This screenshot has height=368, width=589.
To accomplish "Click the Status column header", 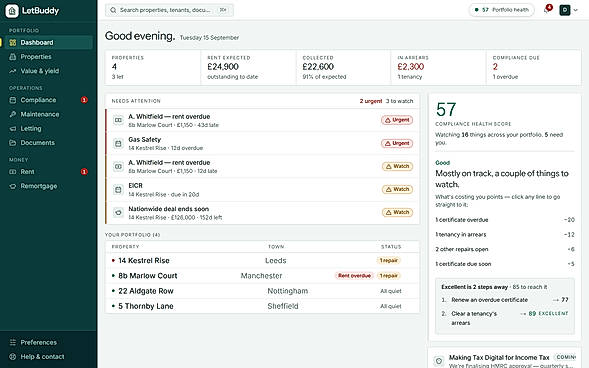I will pyautogui.click(x=391, y=247).
